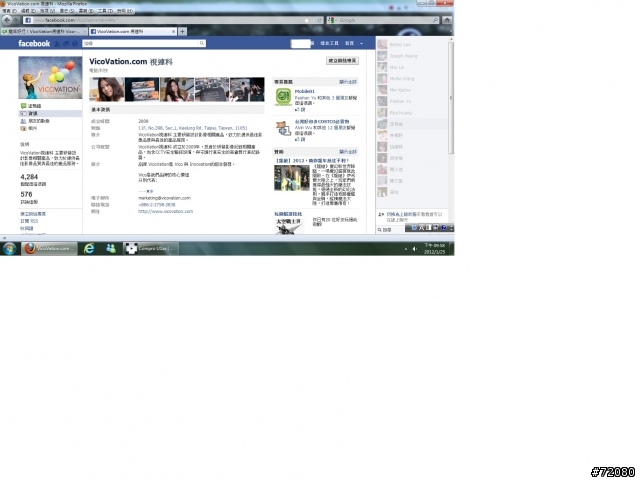Click the chat sidebar scrollbar
Viewport: 640px width, 480px height.
pos(451,98)
